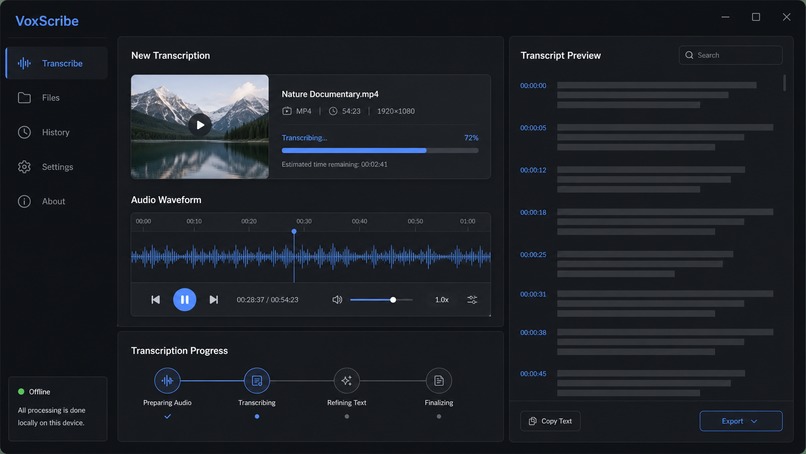This screenshot has width=806, height=454.
Task: Jump to 00:10 on waveform timeline
Action: [194, 221]
